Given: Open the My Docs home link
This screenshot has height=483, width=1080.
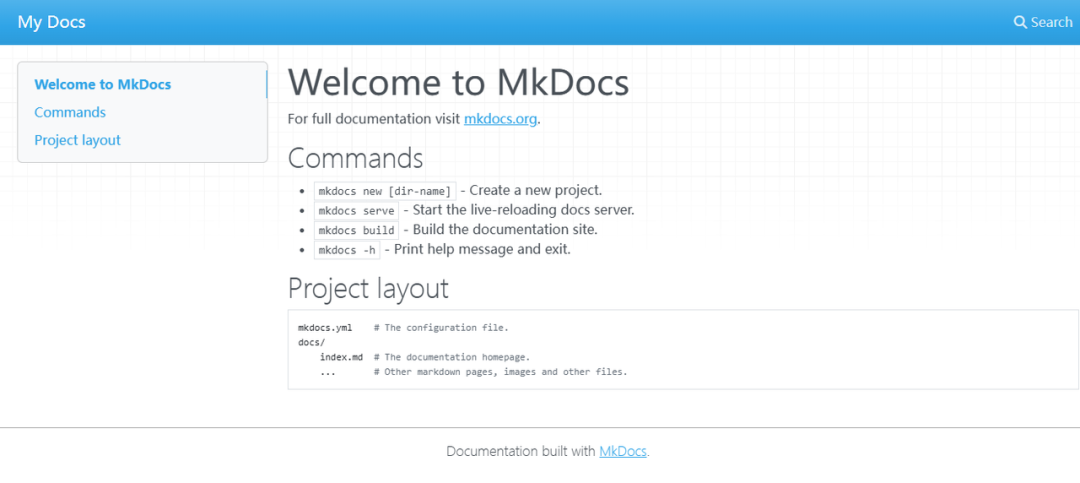Looking at the screenshot, I should pos(52,22).
